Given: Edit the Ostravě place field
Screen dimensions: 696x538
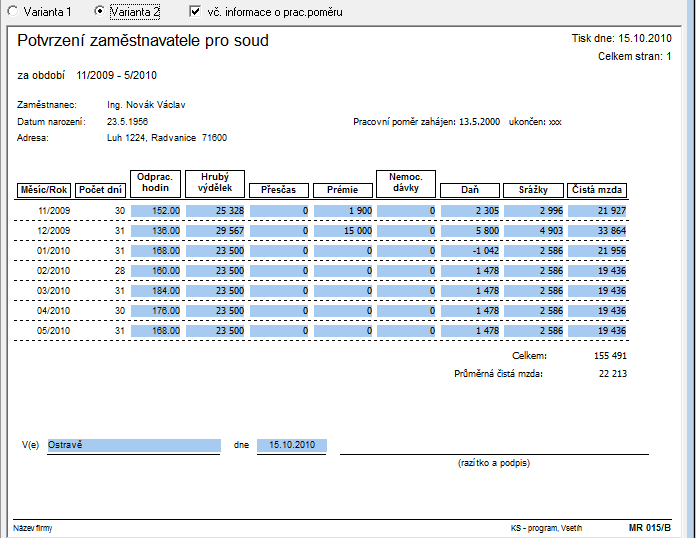Looking at the screenshot, I should (x=134, y=445).
